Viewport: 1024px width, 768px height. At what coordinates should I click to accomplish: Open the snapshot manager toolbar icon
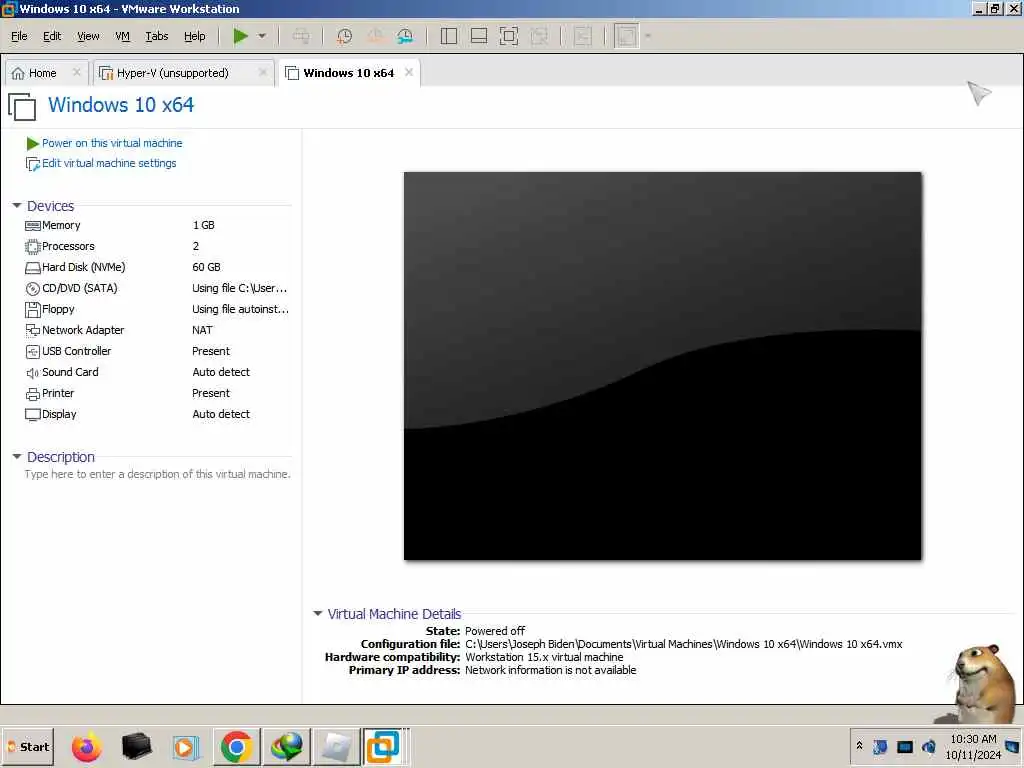[x=405, y=36]
